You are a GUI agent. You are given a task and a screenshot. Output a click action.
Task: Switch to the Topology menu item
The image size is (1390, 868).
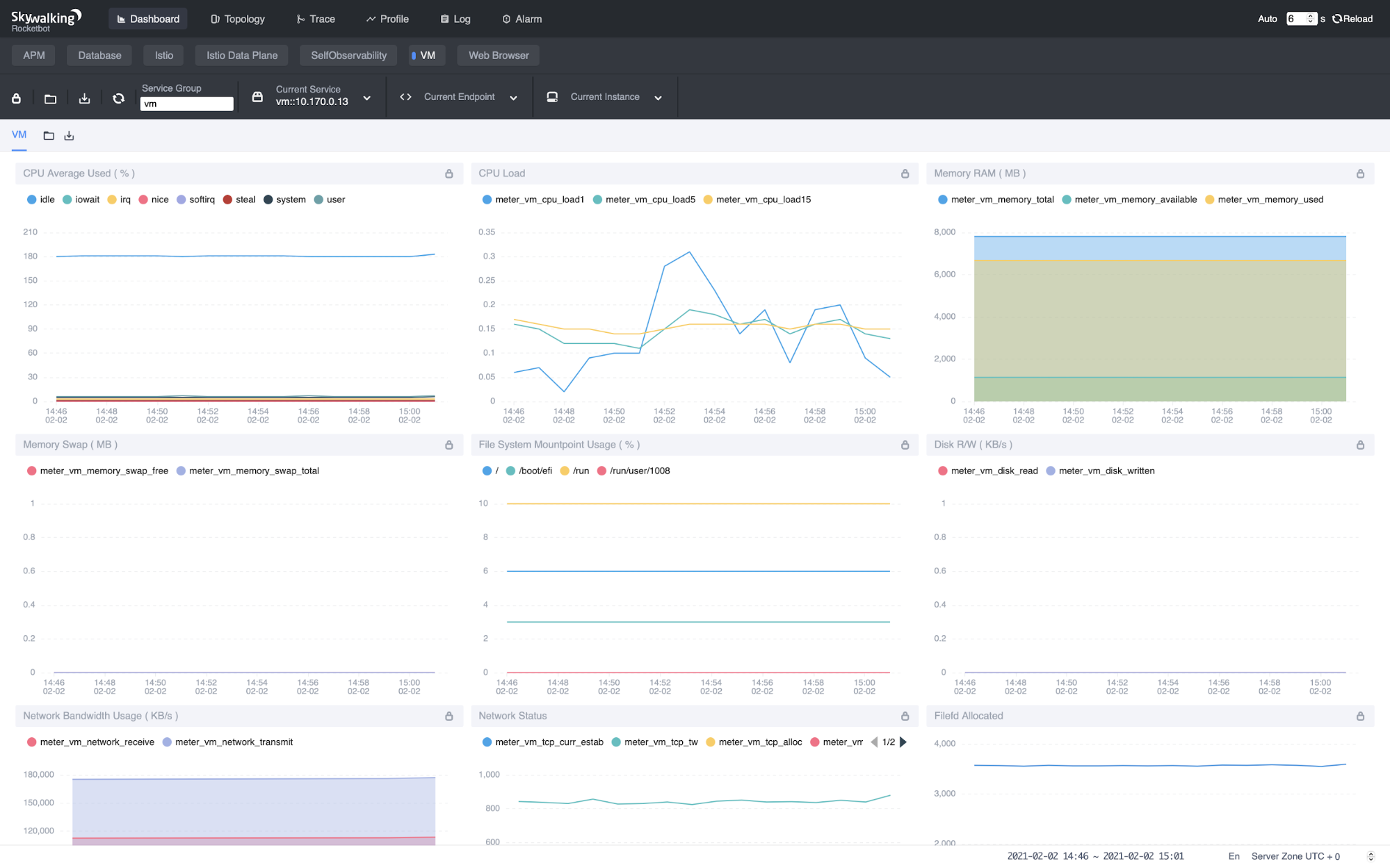click(237, 19)
